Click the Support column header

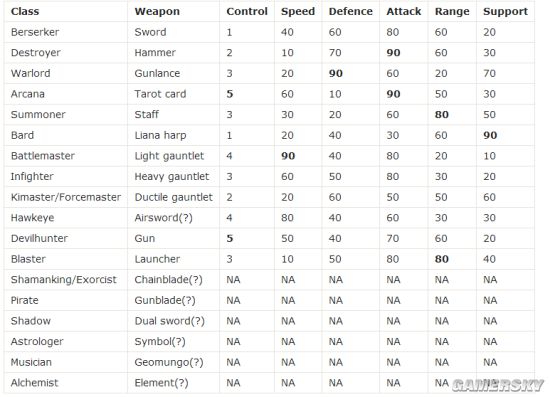[x=505, y=12]
